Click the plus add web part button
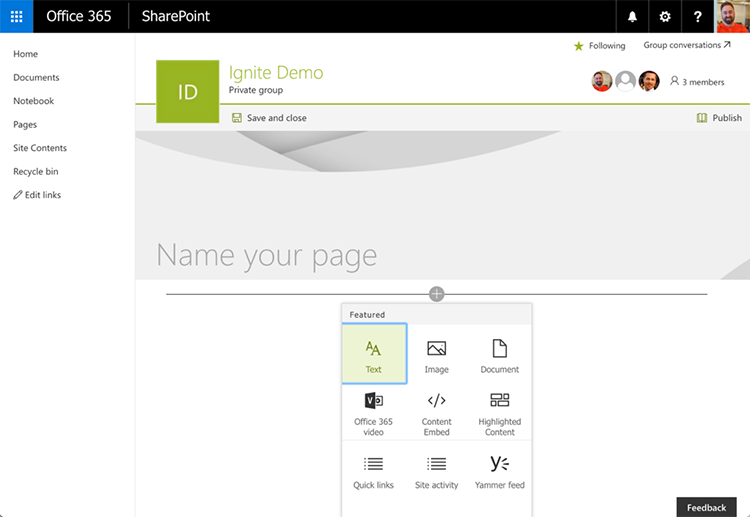Viewport: 750px width, 517px height. pos(436,294)
